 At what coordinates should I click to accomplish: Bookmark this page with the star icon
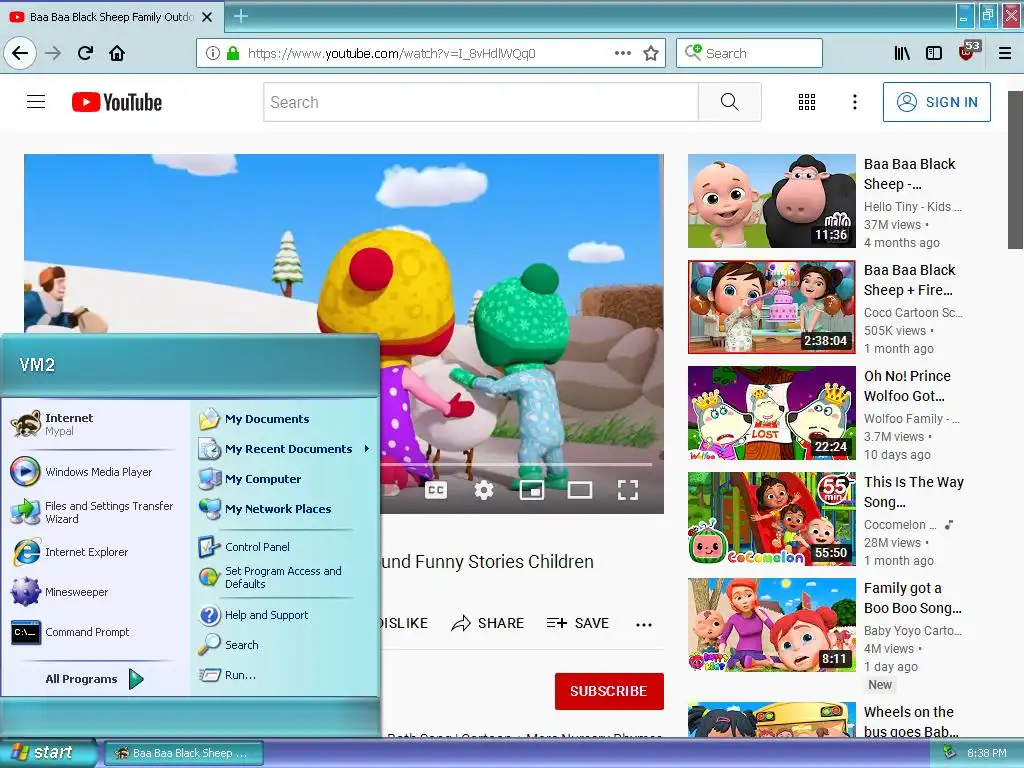(650, 53)
